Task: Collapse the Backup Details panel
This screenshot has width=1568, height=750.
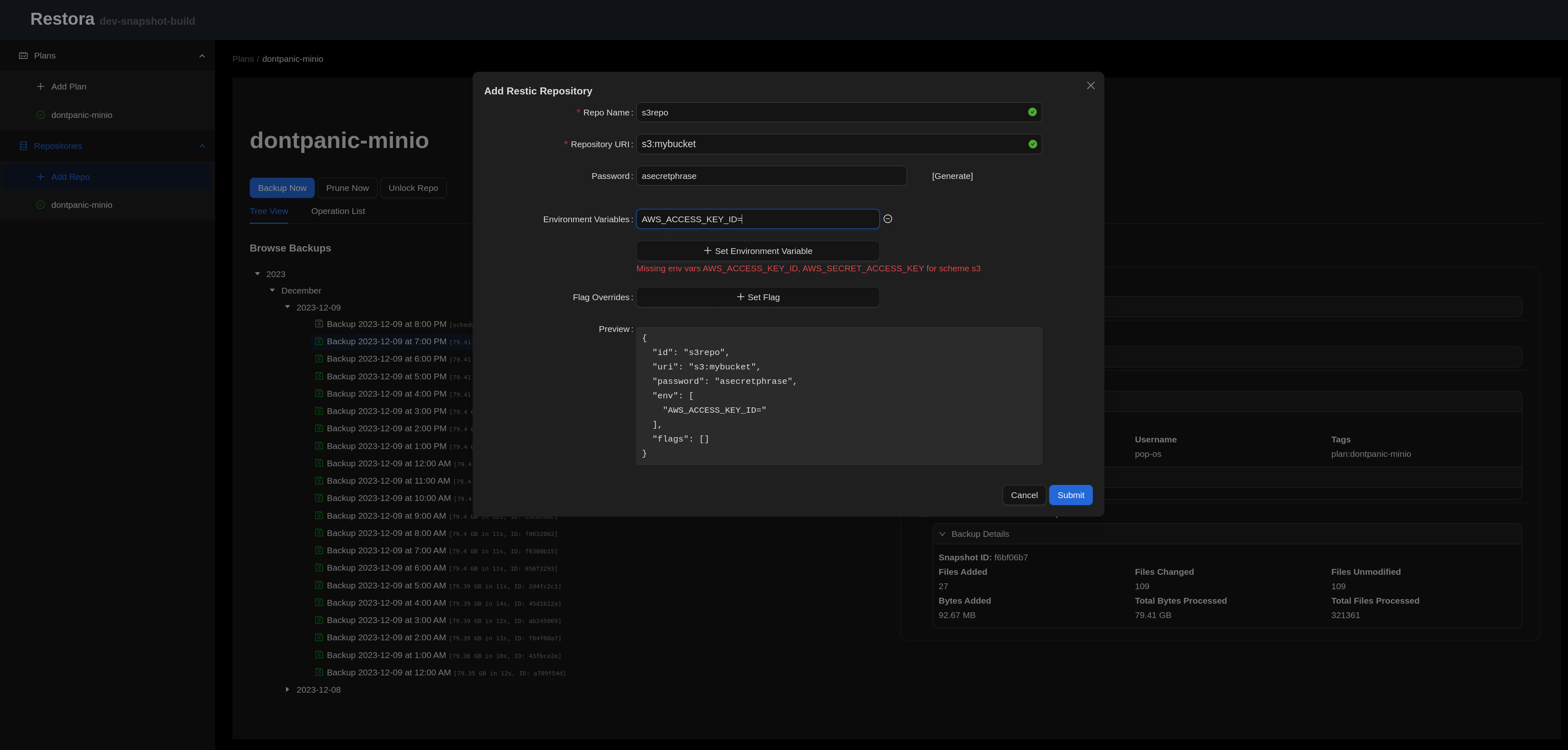Action: coord(942,534)
